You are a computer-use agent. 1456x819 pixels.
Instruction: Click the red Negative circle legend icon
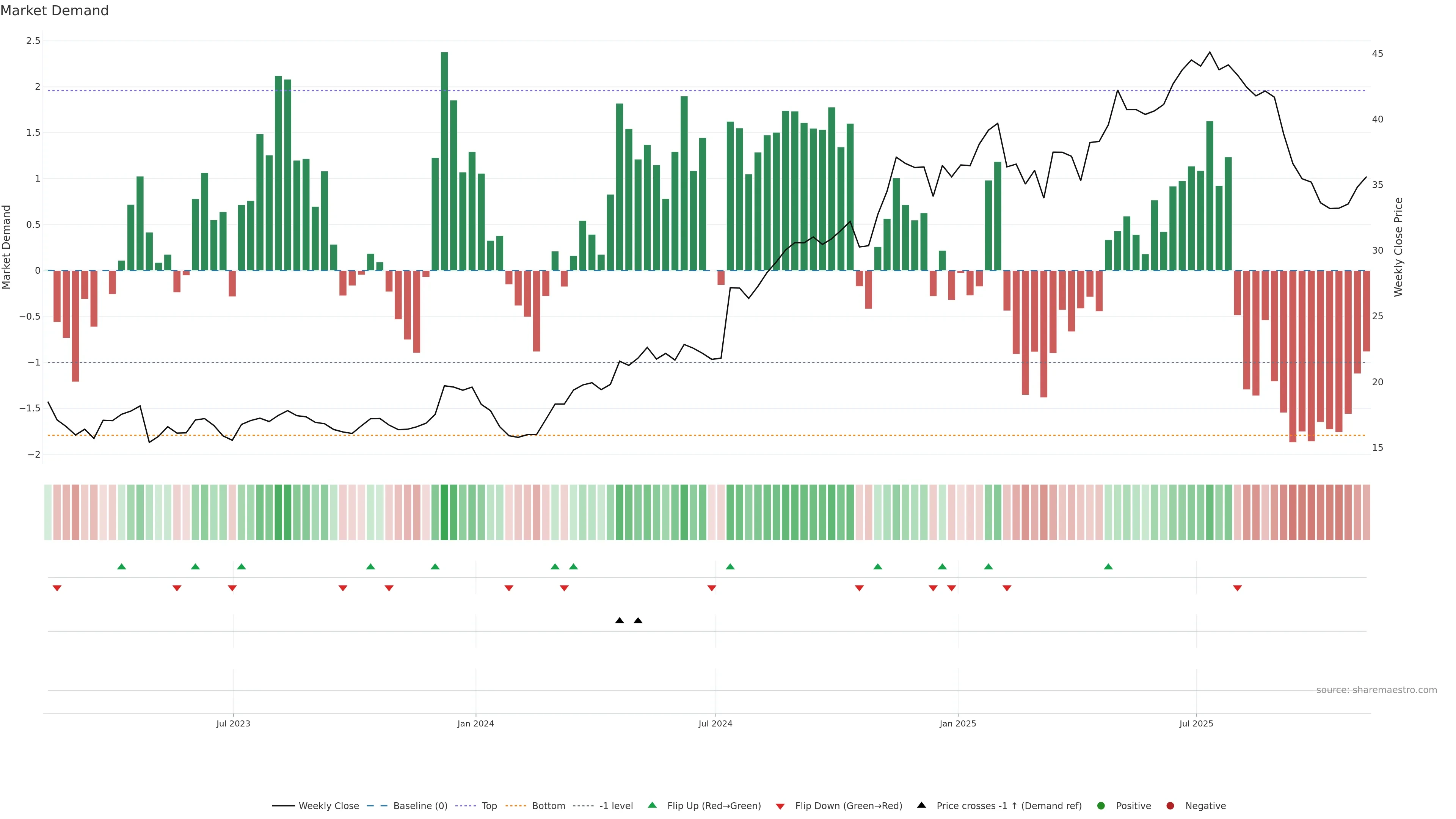pyautogui.click(x=1170, y=805)
